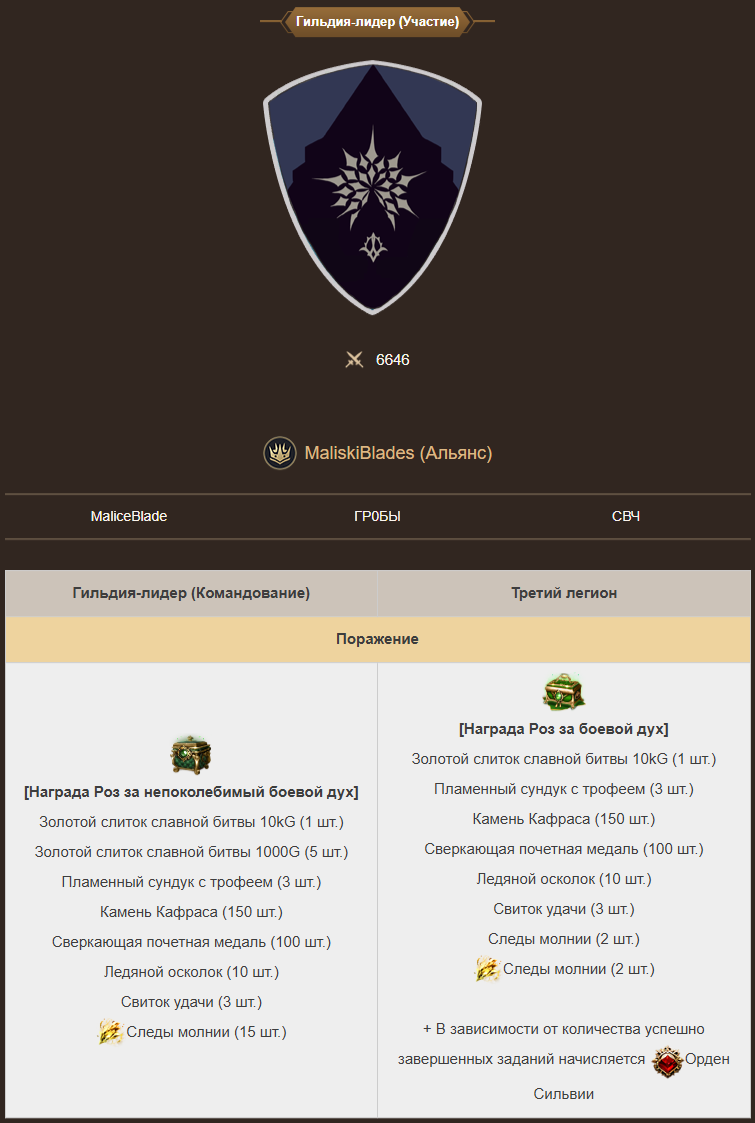Click the Поражение result bar
The width and height of the screenshot is (755, 1123).
pos(378,639)
